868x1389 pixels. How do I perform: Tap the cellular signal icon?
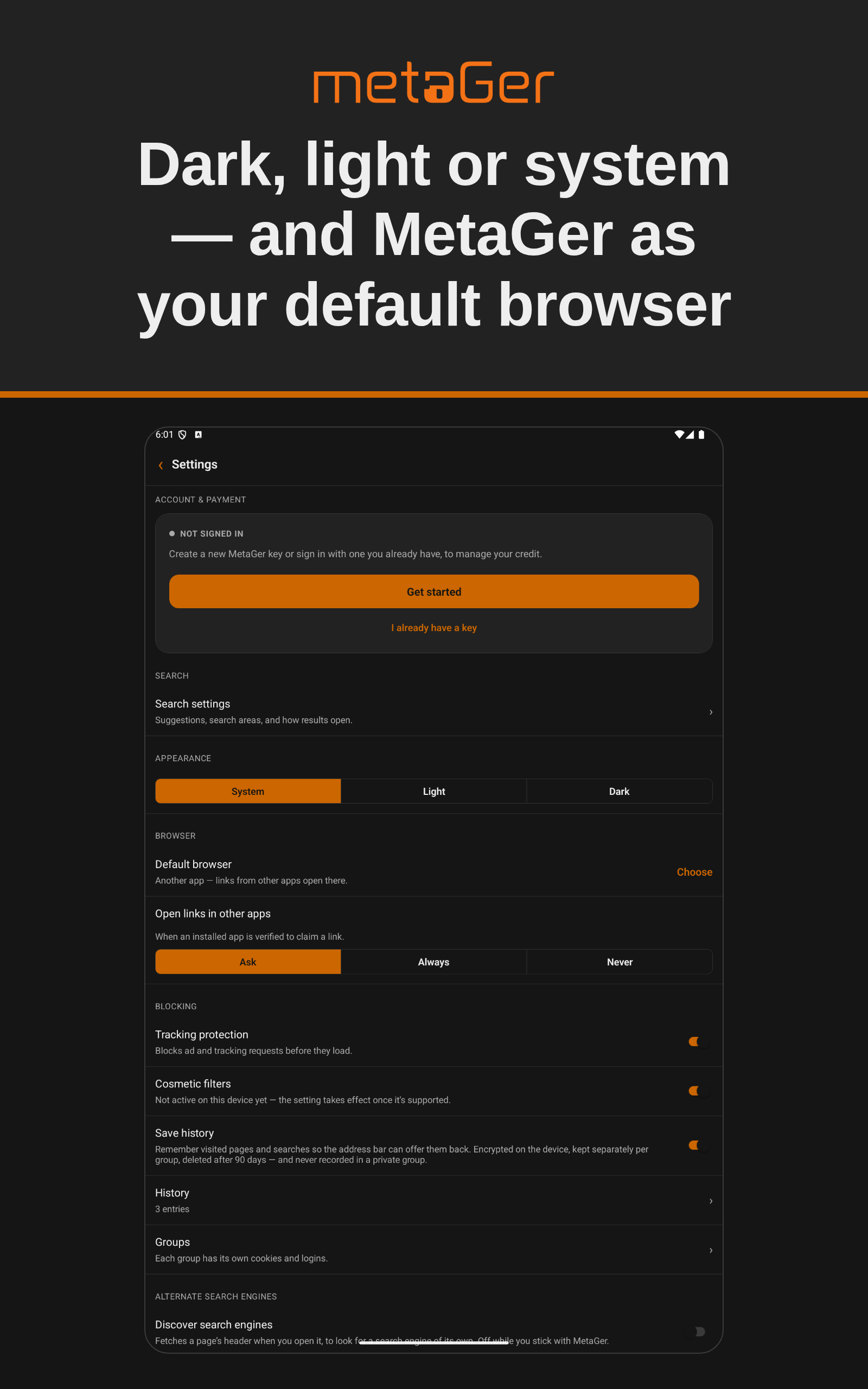point(690,435)
